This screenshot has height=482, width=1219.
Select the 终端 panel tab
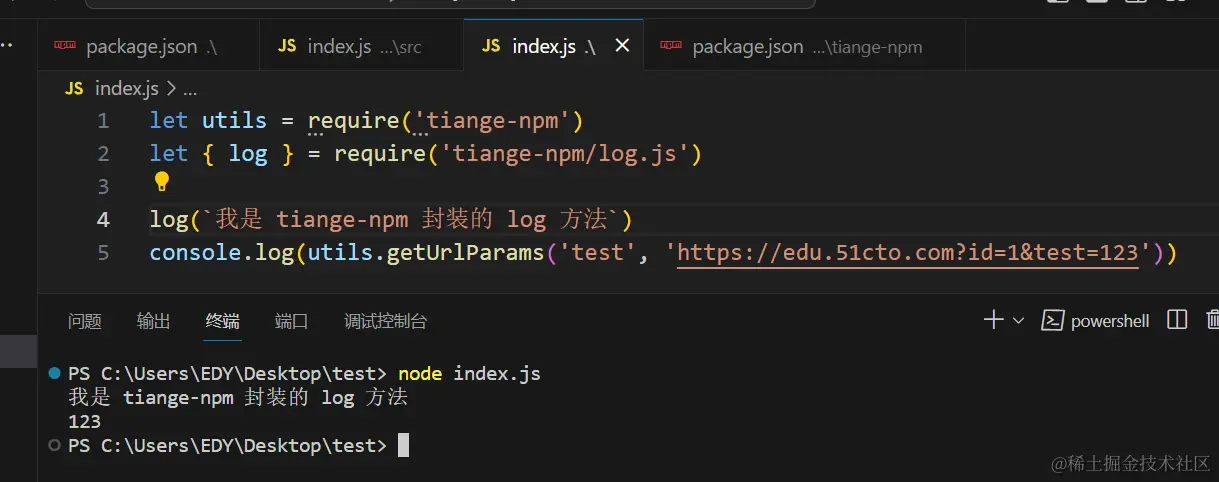click(223, 321)
